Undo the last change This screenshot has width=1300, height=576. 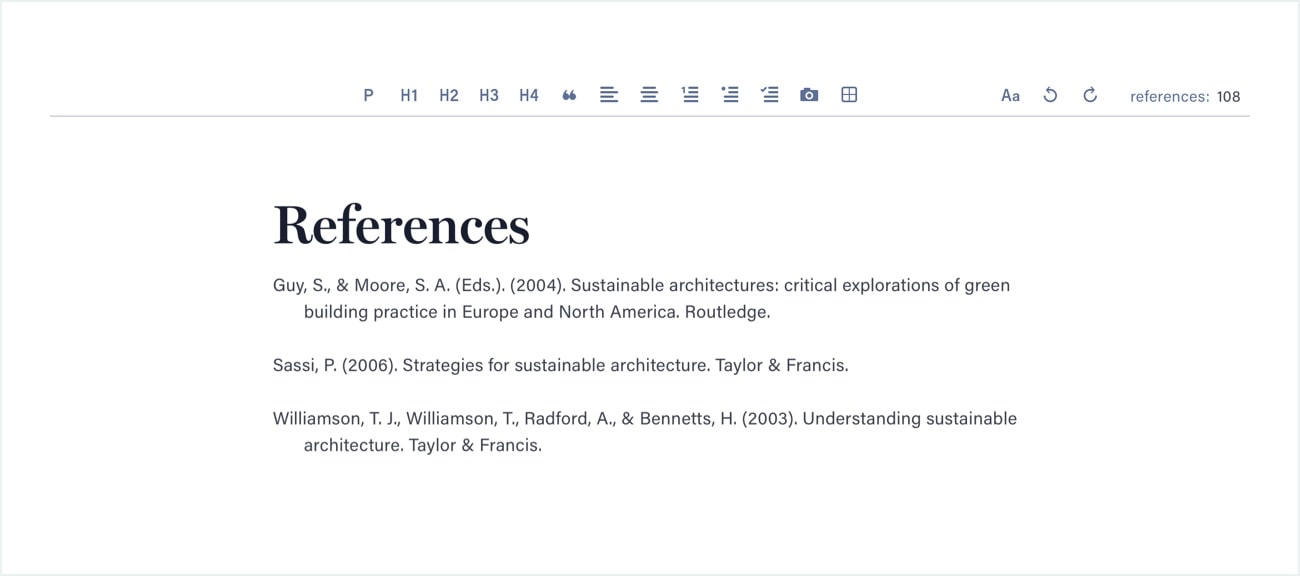(1050, 94)
